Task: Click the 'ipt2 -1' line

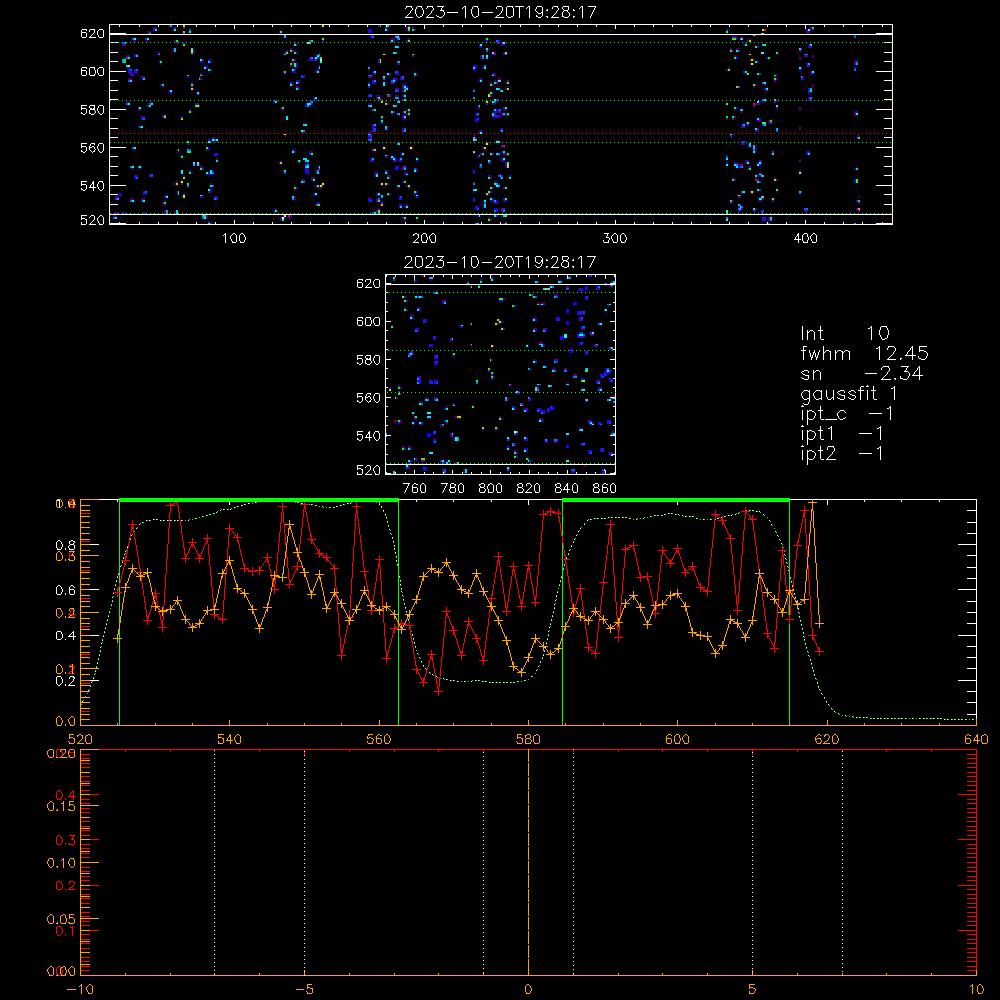Action: (842, 453)
